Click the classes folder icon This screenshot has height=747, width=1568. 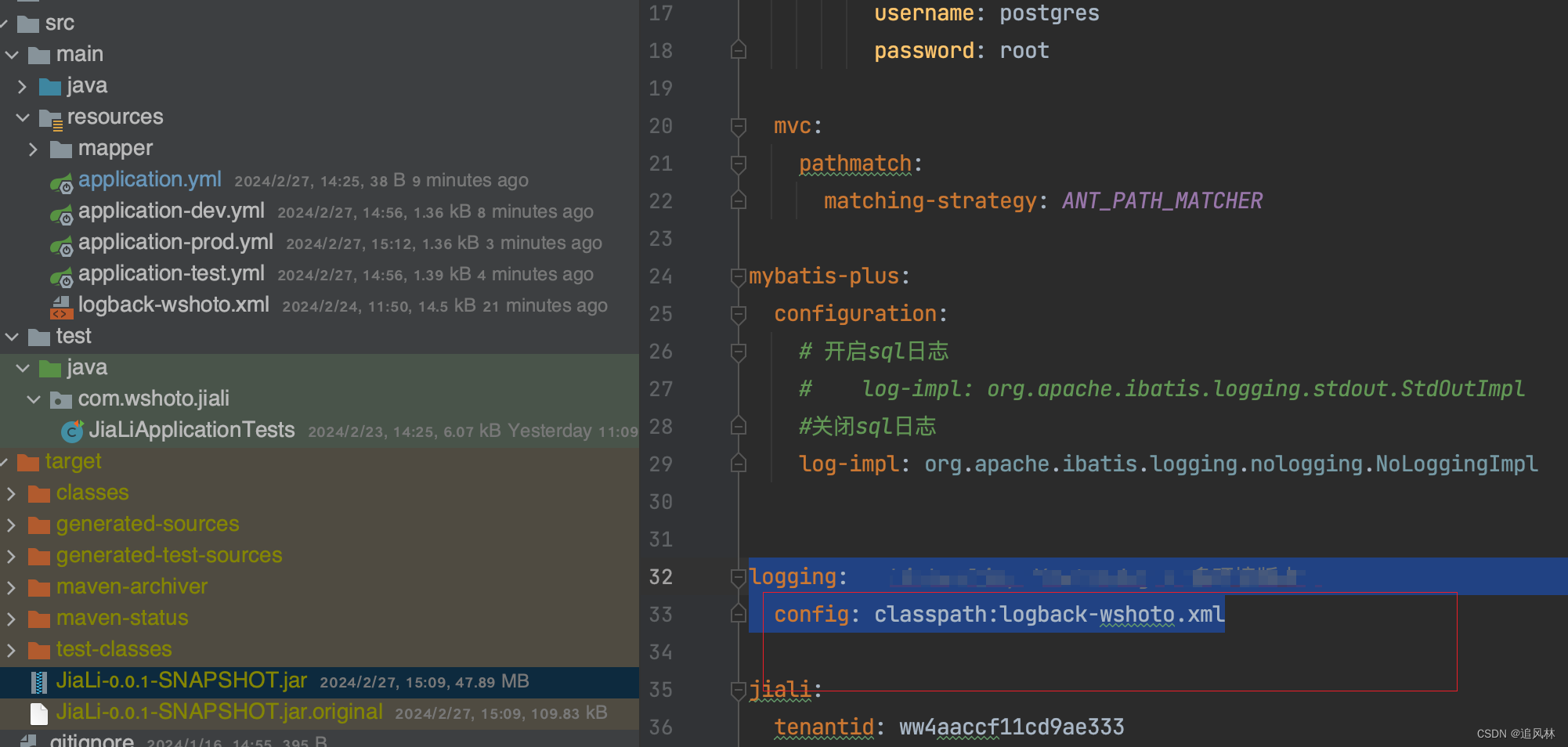(39, 493)
